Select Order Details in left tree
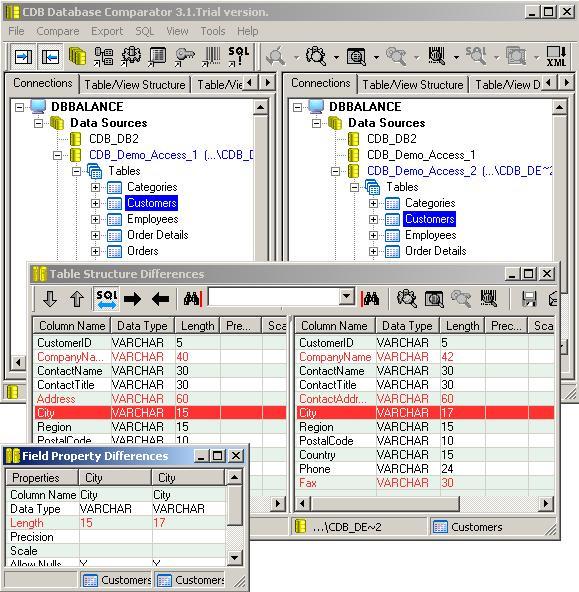This screenshot has width=579, height=592. coord(158,235)
